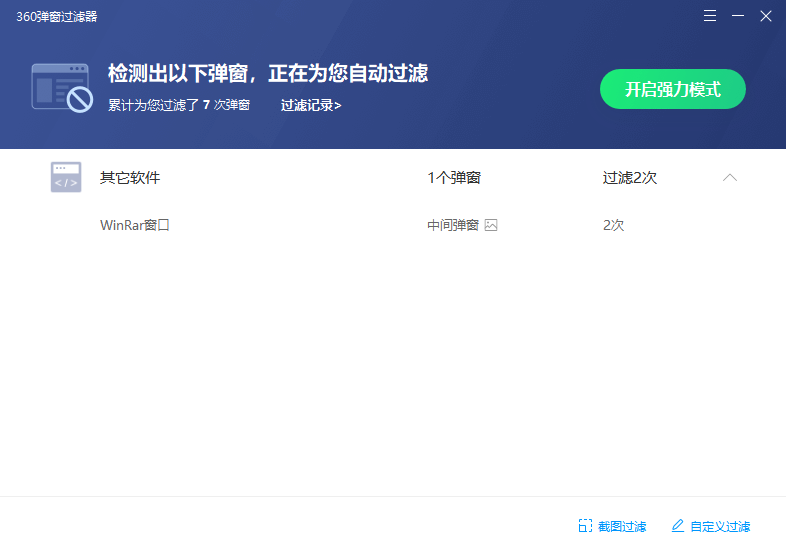
Task: Open the 自定义过滤 text link
Action: tap(720, 526)
